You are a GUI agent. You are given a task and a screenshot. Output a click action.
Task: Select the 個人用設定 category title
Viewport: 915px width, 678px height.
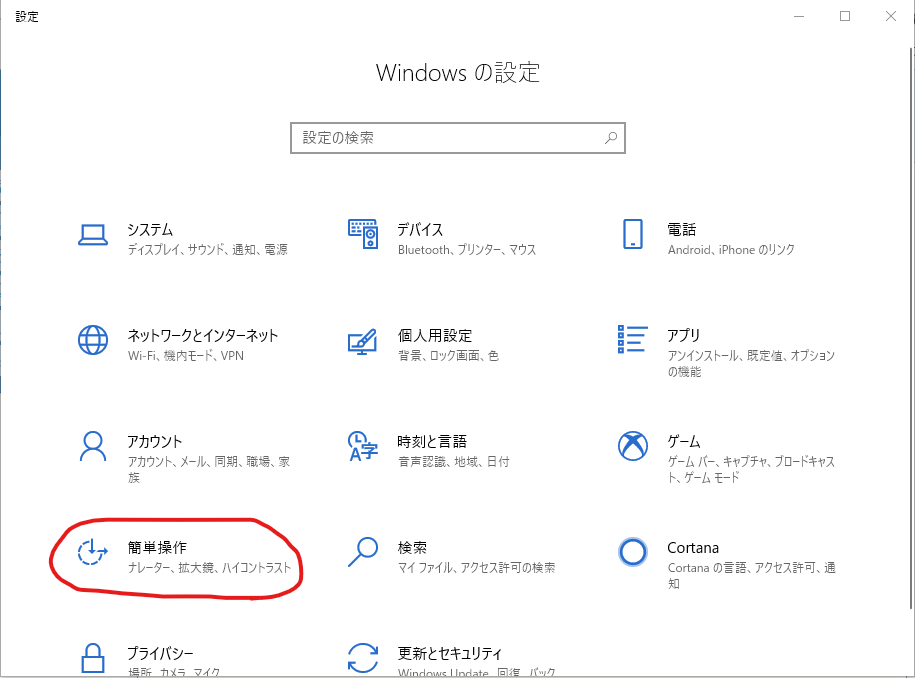pyautogui.click(x=435, y=335)
